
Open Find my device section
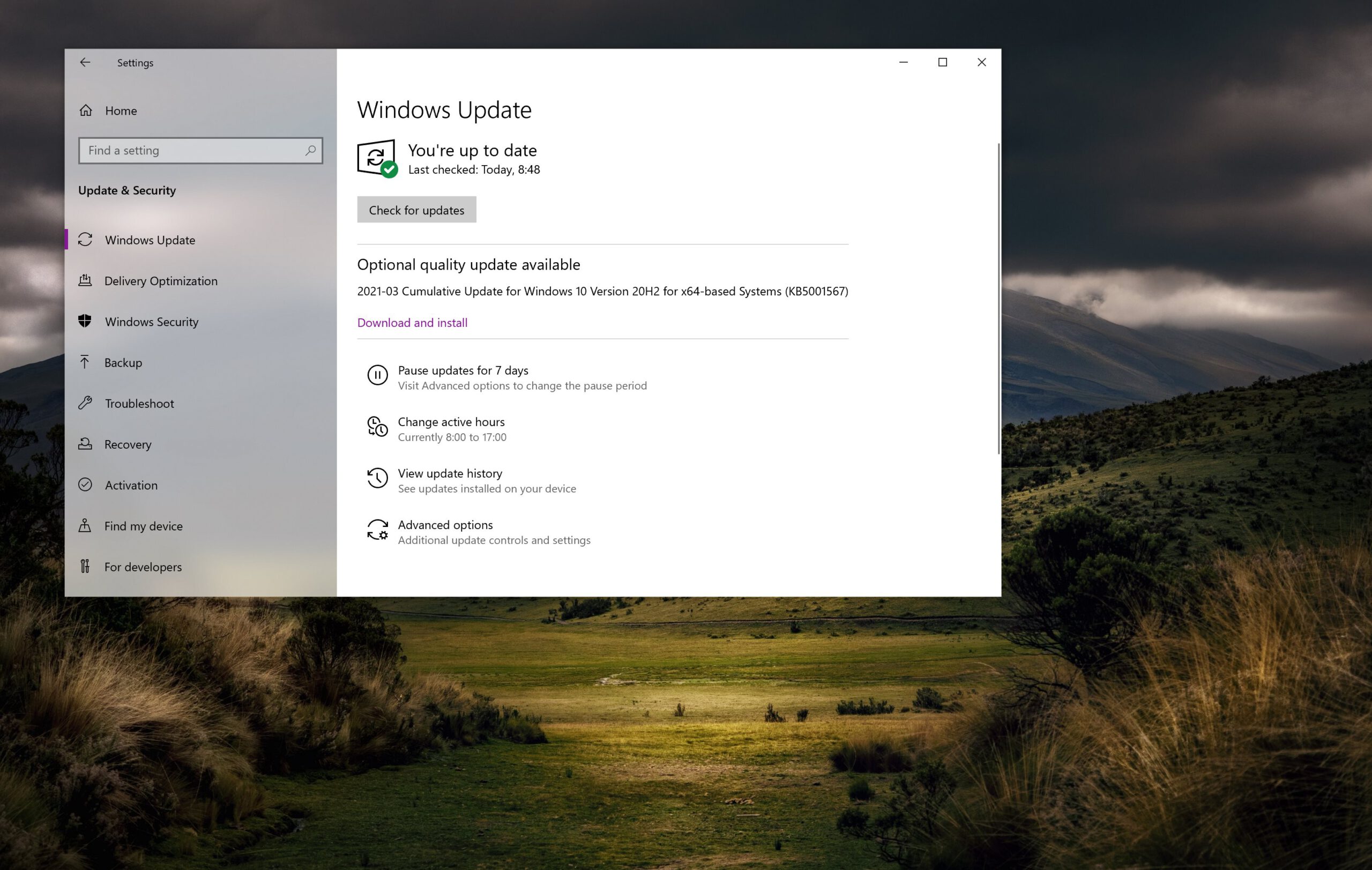click(143, 526)
